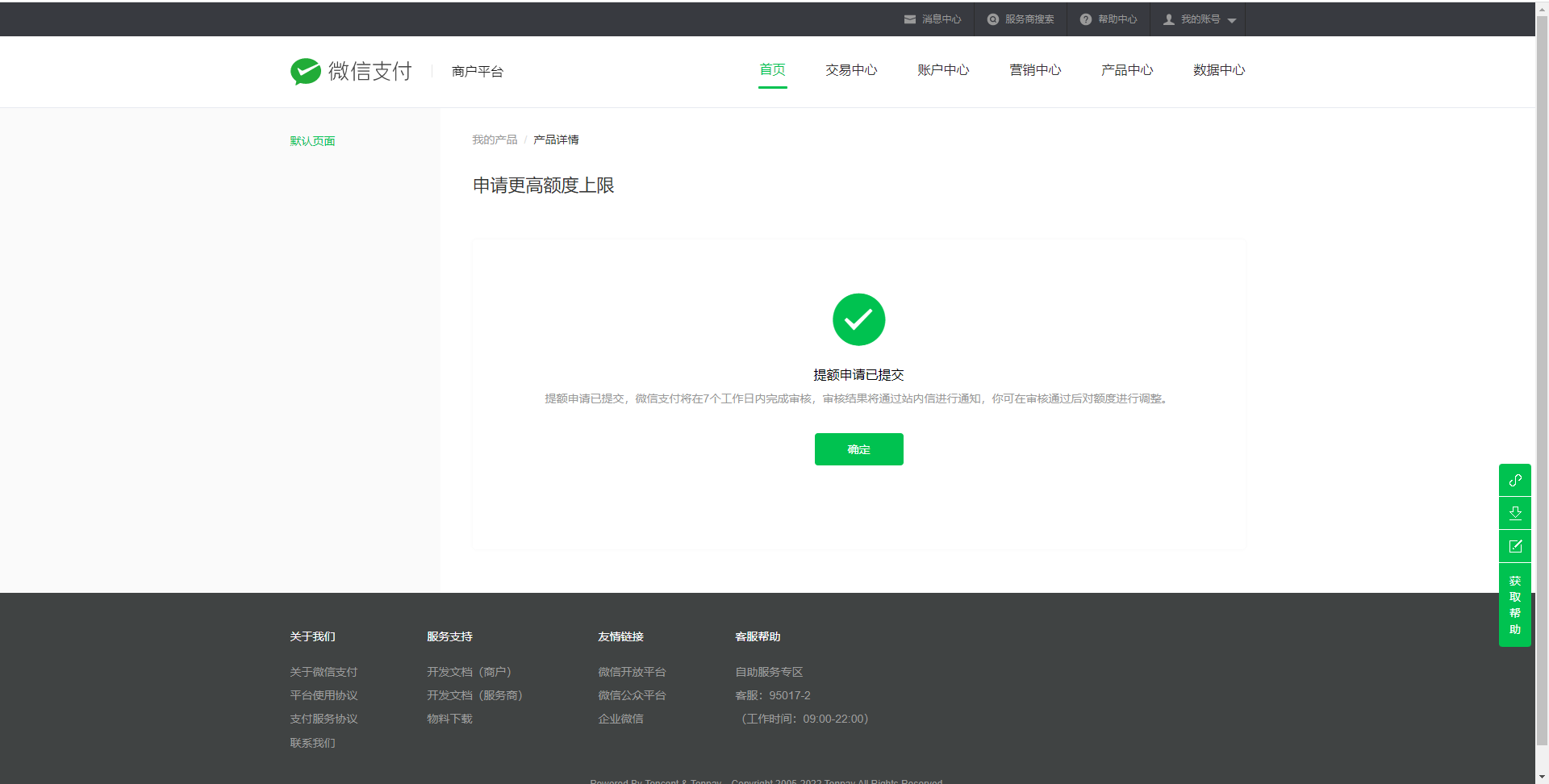Click the green success checkmark icon
1549x784 pixels.
(x=858, y=319)
